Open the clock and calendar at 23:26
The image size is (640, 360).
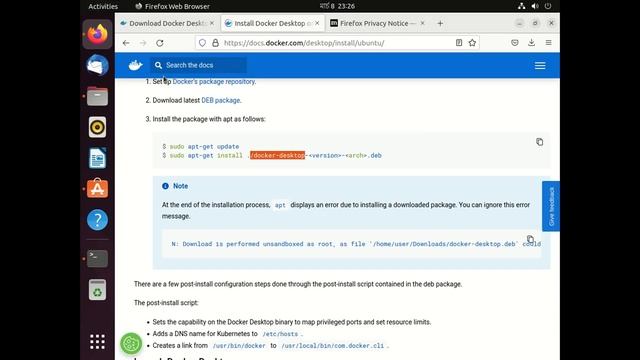[x=338, y=6]
